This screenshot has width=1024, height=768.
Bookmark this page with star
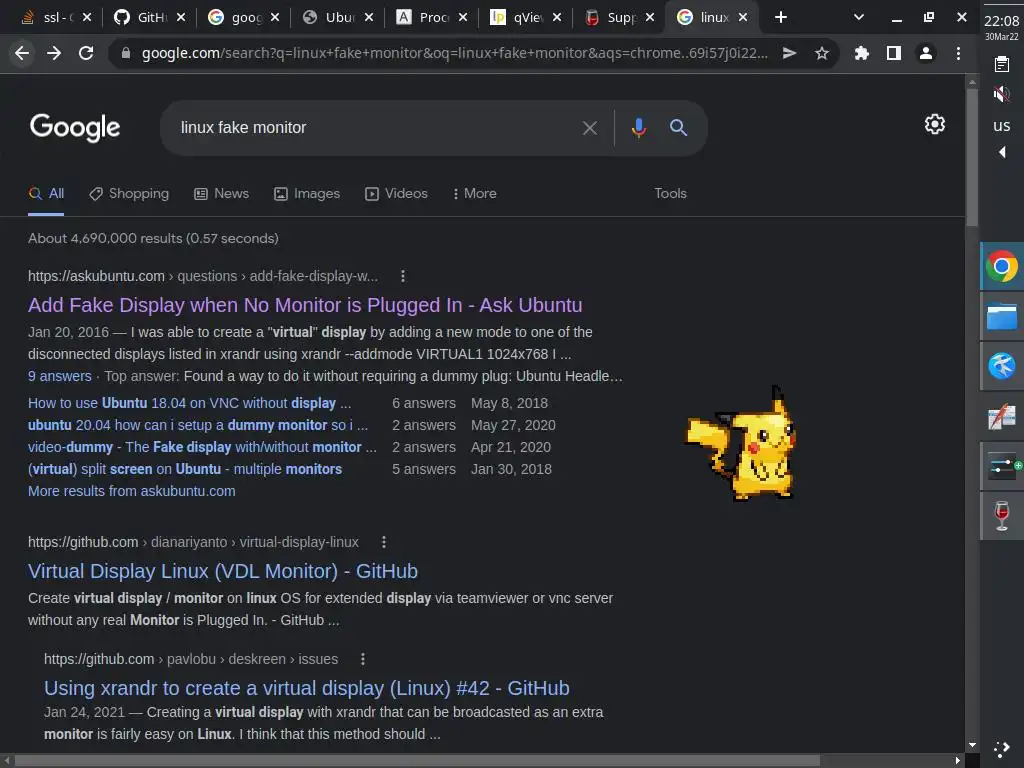(822, 53)
